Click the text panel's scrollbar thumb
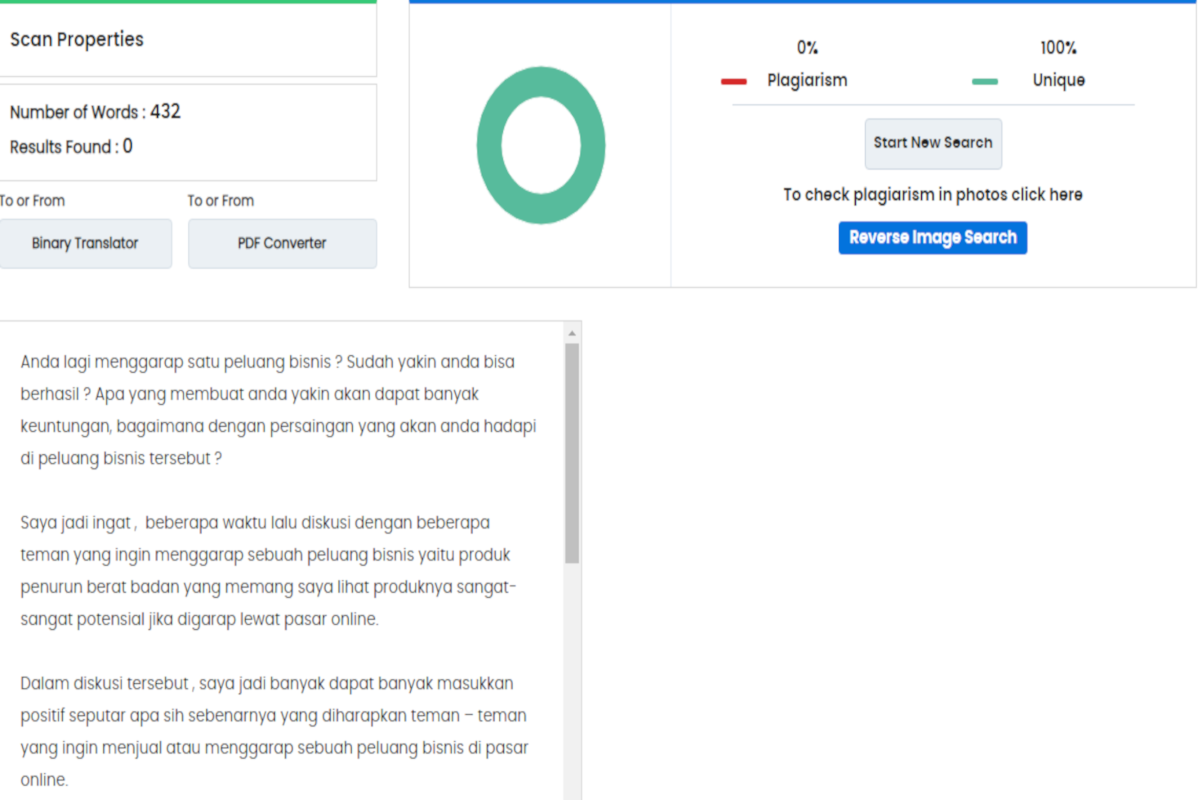1200x800 pixels. (572, 450)
